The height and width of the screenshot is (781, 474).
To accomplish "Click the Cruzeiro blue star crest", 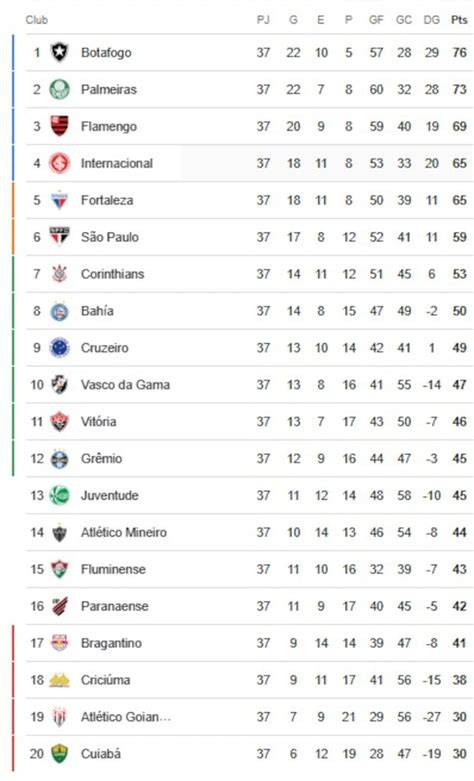I will point(59,348).
